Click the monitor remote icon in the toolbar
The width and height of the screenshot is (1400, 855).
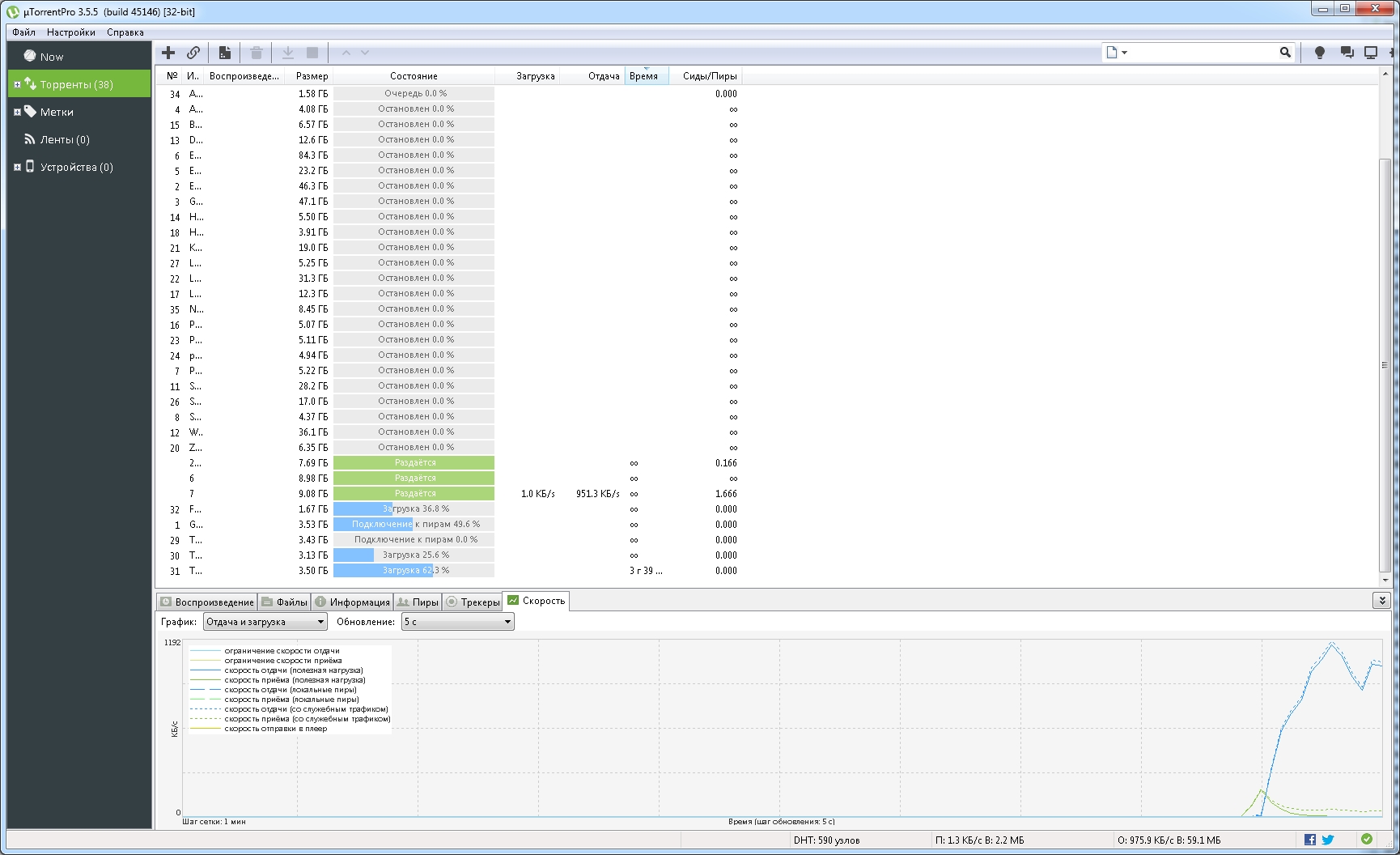[1371, 53]
